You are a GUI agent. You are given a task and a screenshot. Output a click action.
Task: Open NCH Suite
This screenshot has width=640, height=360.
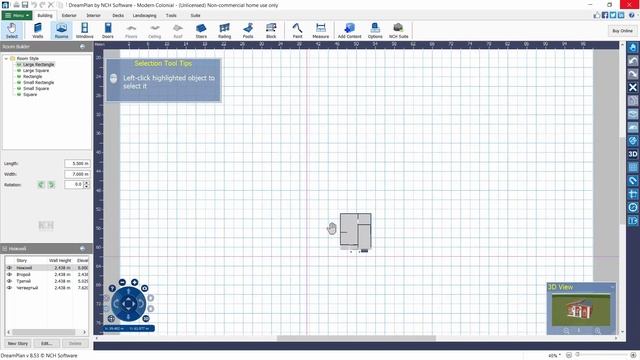[x=398, y=31]
